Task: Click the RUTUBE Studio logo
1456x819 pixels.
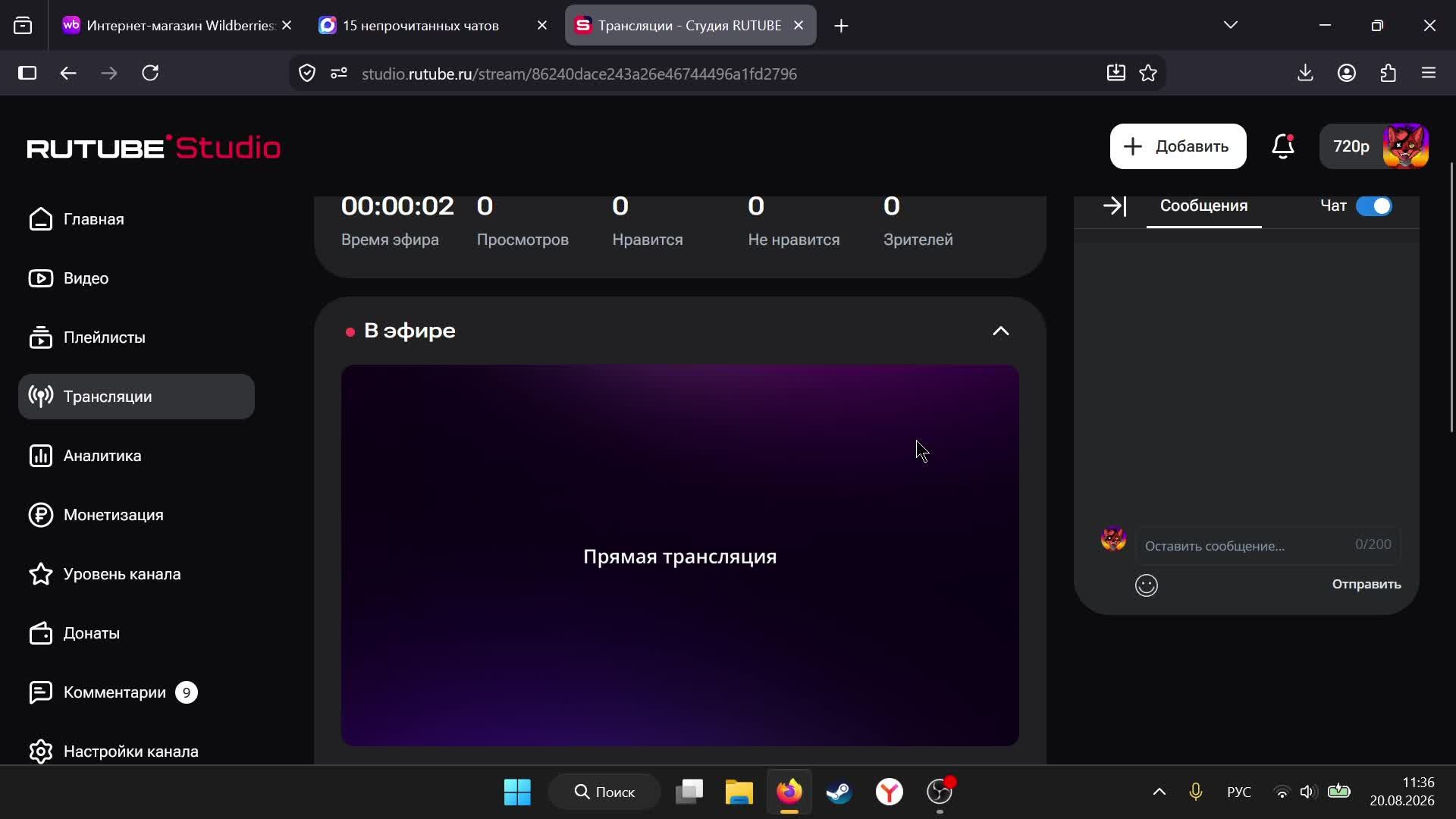Action: tap(154, 147)
